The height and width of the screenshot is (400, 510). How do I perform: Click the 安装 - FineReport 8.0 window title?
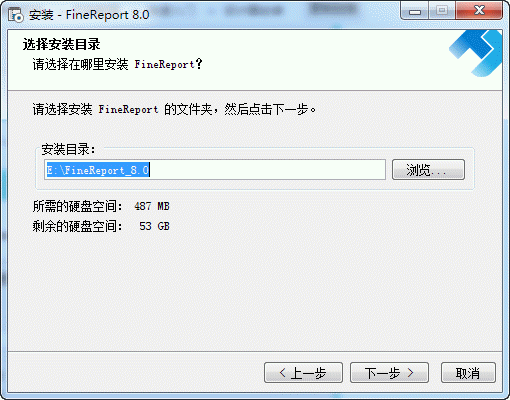[89, 15]
